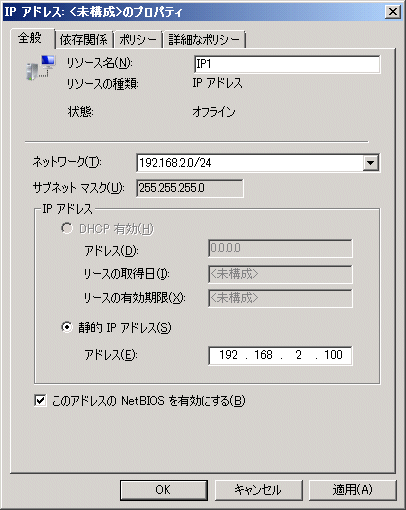Click the dialog title bar text
This screenshot has width=406, height=510.
(93, 12)
